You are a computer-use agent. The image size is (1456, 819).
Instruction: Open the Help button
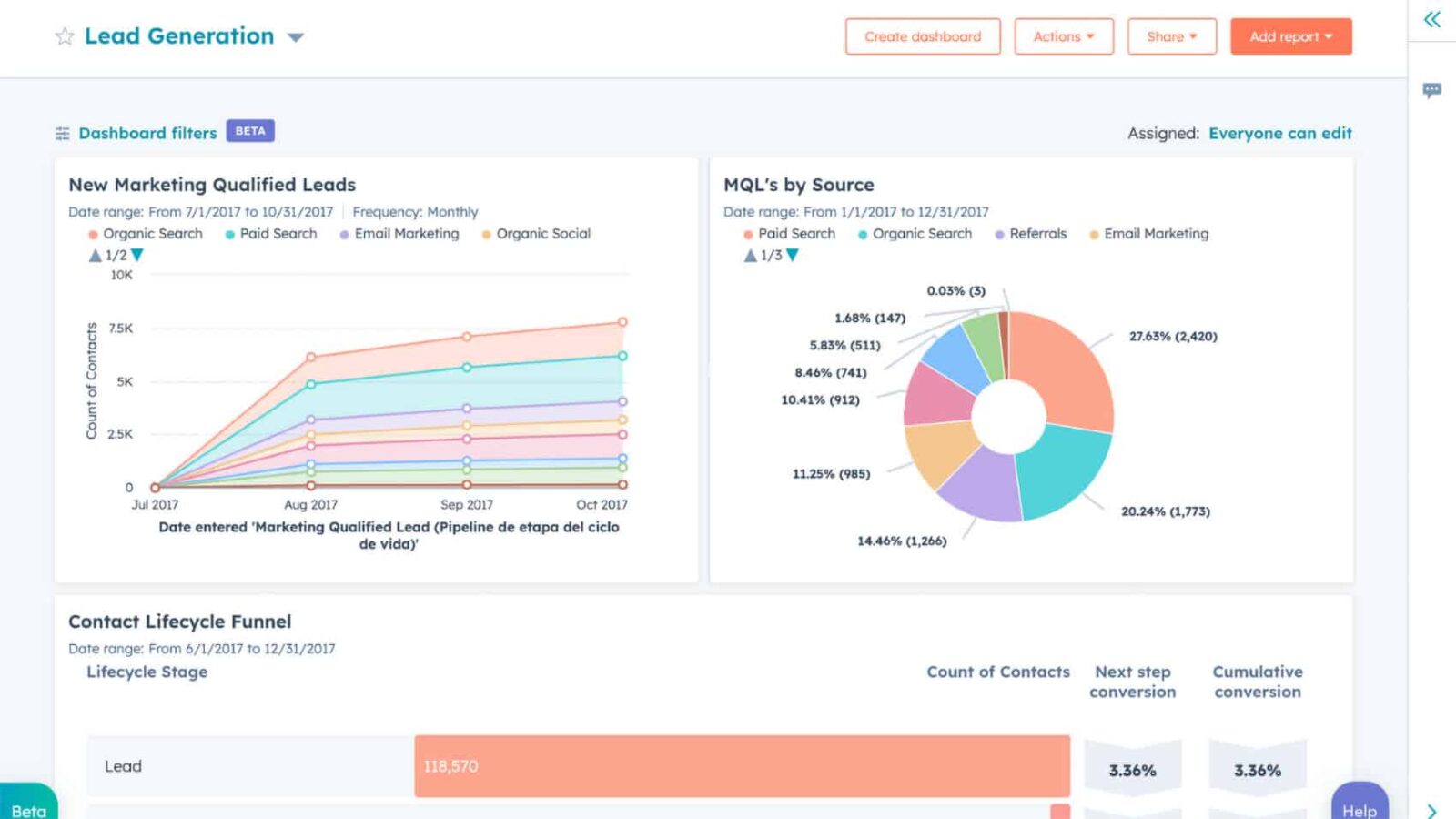click(1360, 803)
